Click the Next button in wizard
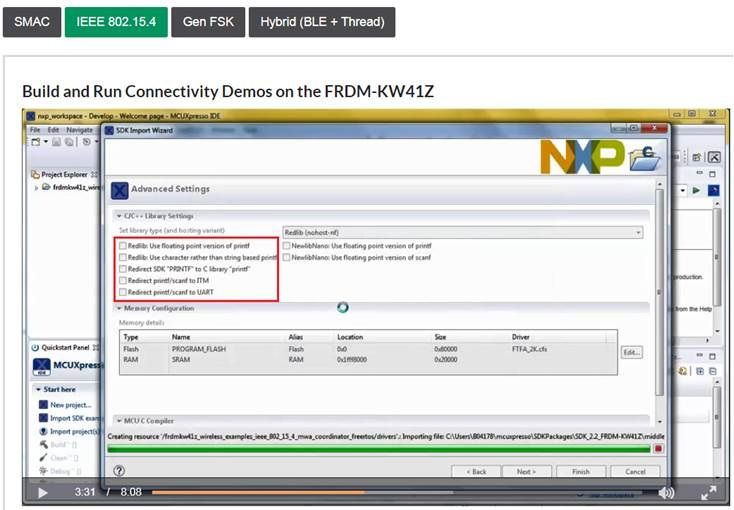This screenshot has width=734, height=510. [x=526, y=472]
